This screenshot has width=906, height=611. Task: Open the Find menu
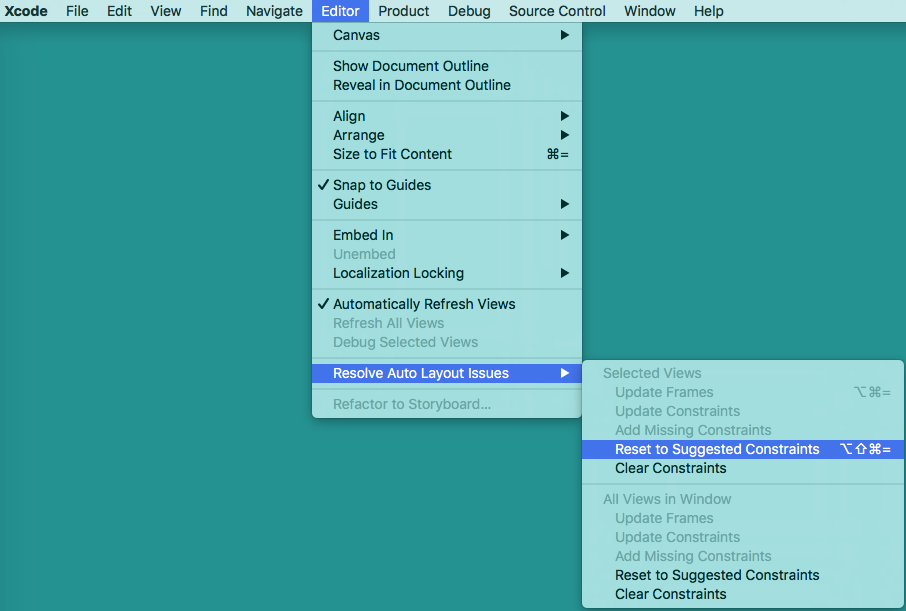213,11
